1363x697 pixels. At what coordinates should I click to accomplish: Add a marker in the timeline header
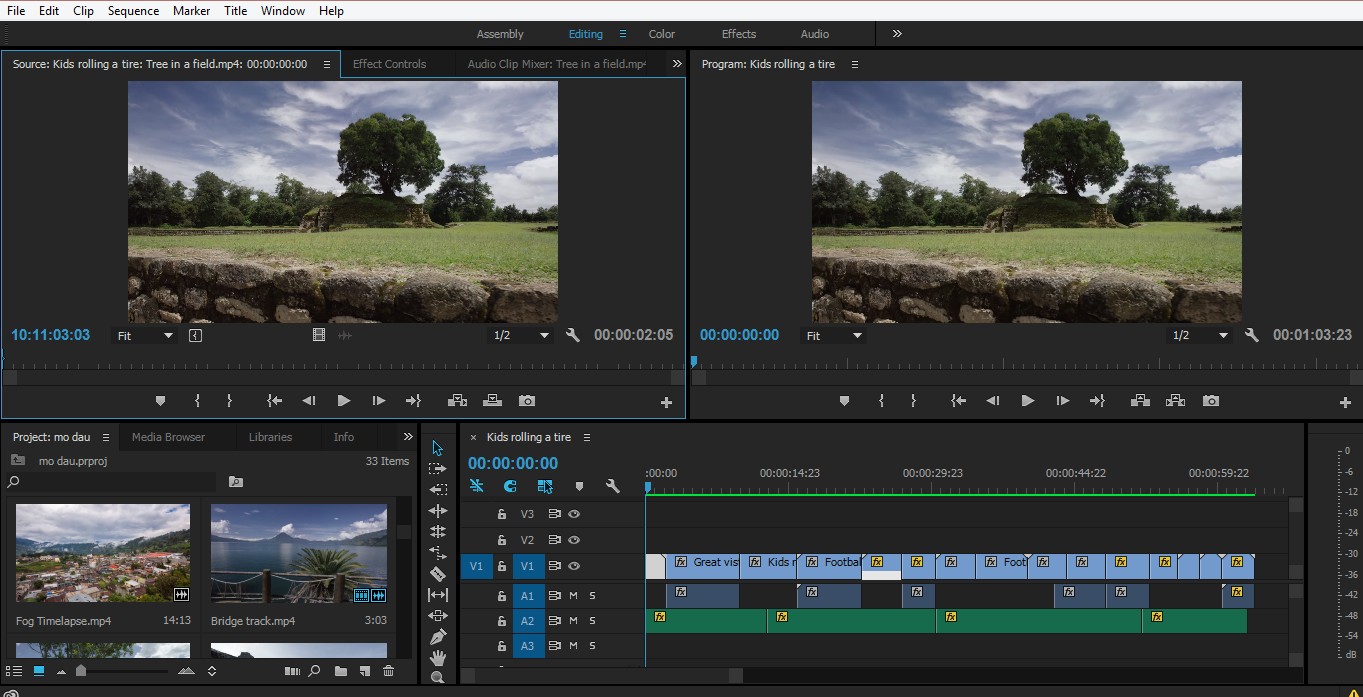click(x=579, y=486)
